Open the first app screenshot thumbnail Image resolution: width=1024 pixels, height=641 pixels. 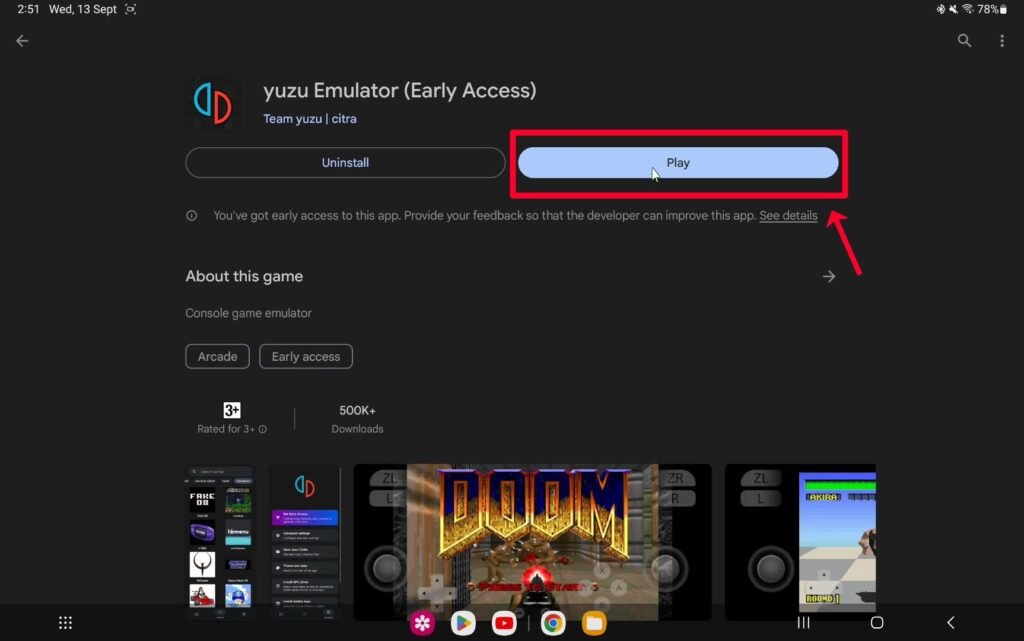[x=219, y=540]
